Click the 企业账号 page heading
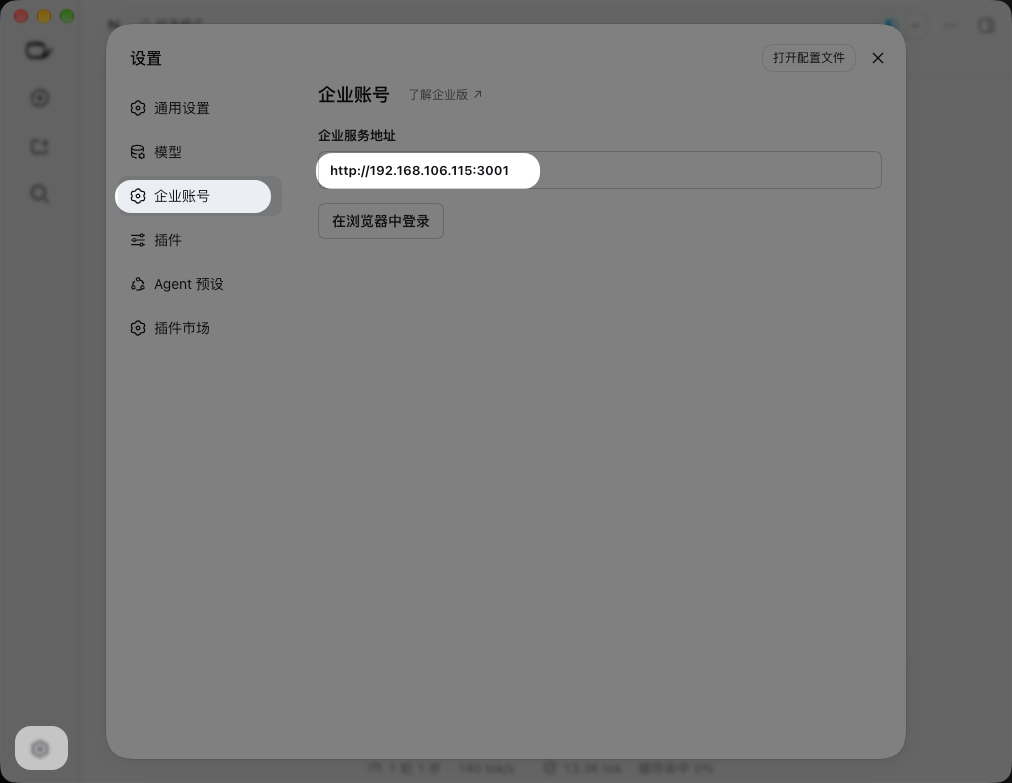The width and height of the screenshot is (1012, 783). point(354,95)
